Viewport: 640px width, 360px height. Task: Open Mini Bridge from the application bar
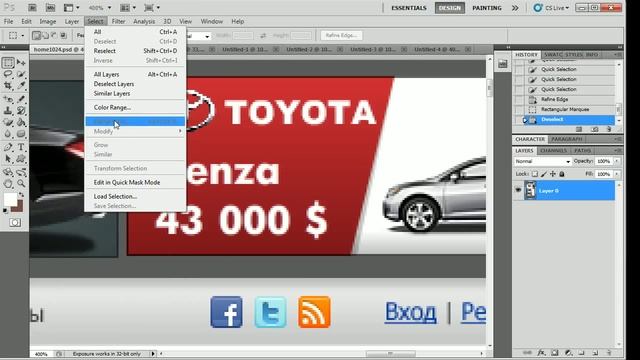[x=50, y=8]
